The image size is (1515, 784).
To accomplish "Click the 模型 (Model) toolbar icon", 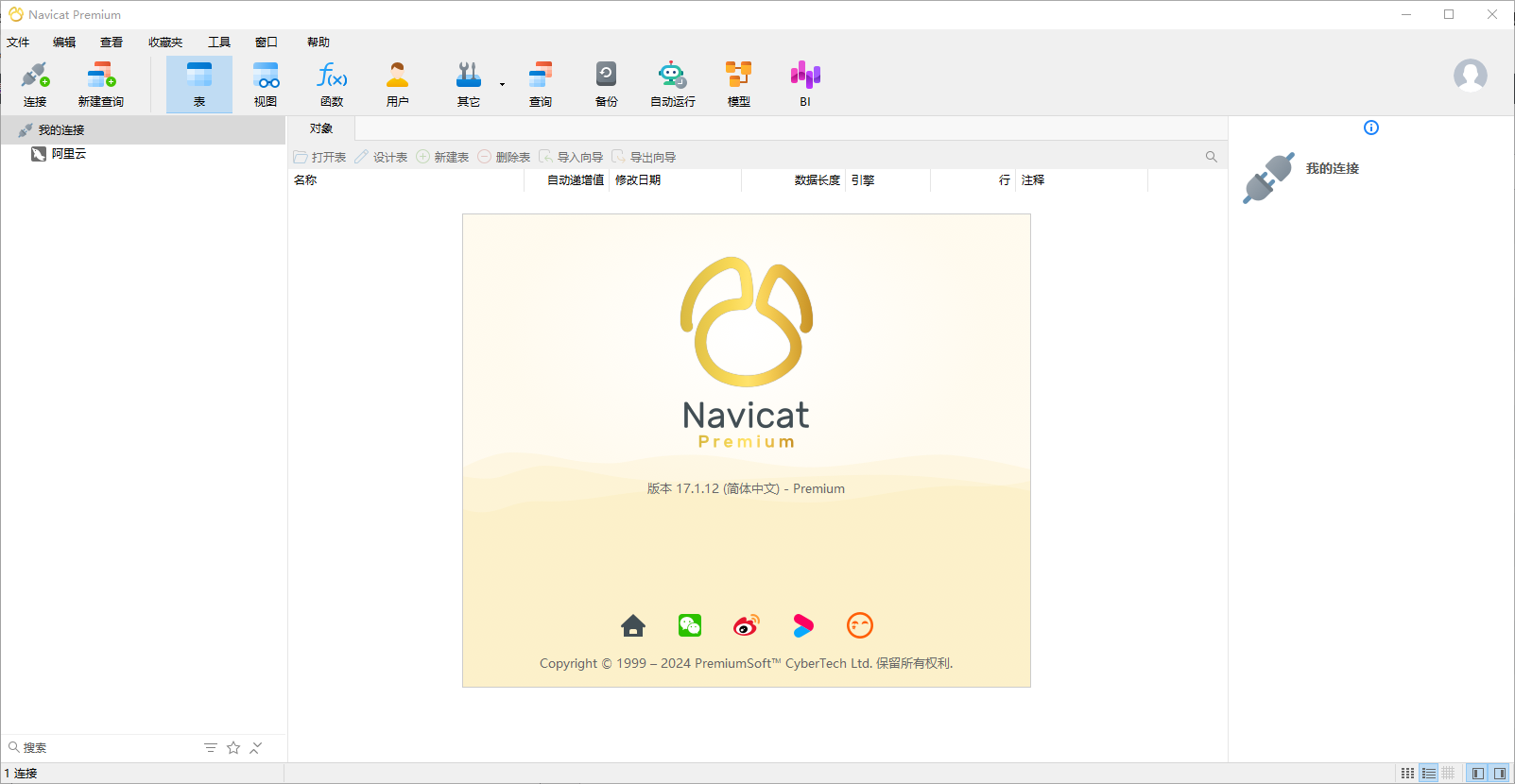I will click(x=739, y=84).
